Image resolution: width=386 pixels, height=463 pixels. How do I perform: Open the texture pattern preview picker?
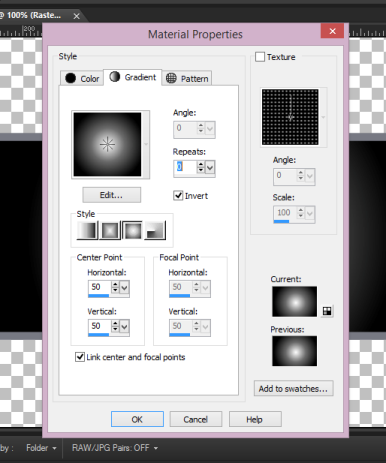click(290, 117)
